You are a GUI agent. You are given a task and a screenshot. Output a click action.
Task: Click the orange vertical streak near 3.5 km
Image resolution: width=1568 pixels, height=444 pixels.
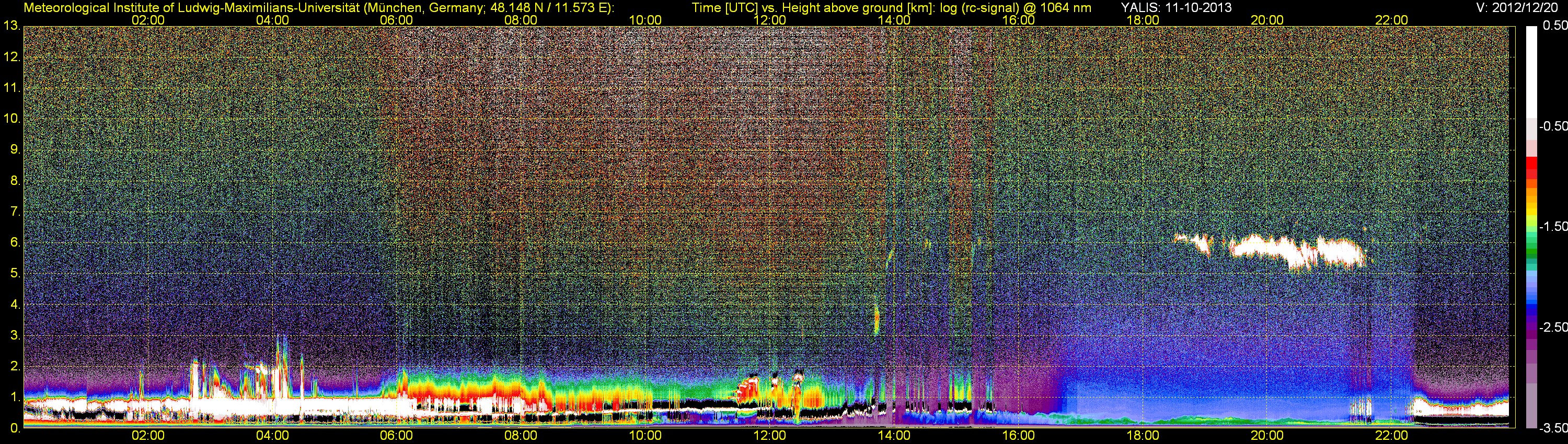[877, 319]
